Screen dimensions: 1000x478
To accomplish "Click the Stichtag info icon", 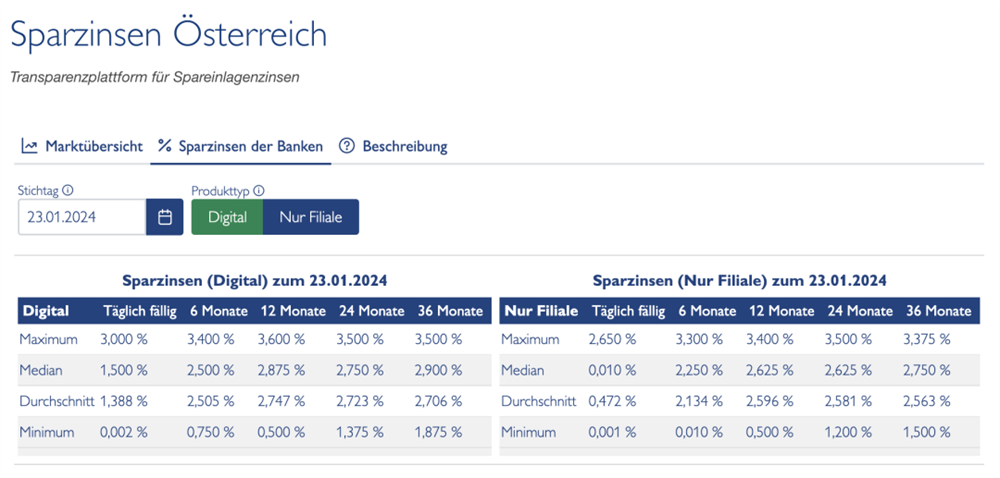I will point(68,190).
